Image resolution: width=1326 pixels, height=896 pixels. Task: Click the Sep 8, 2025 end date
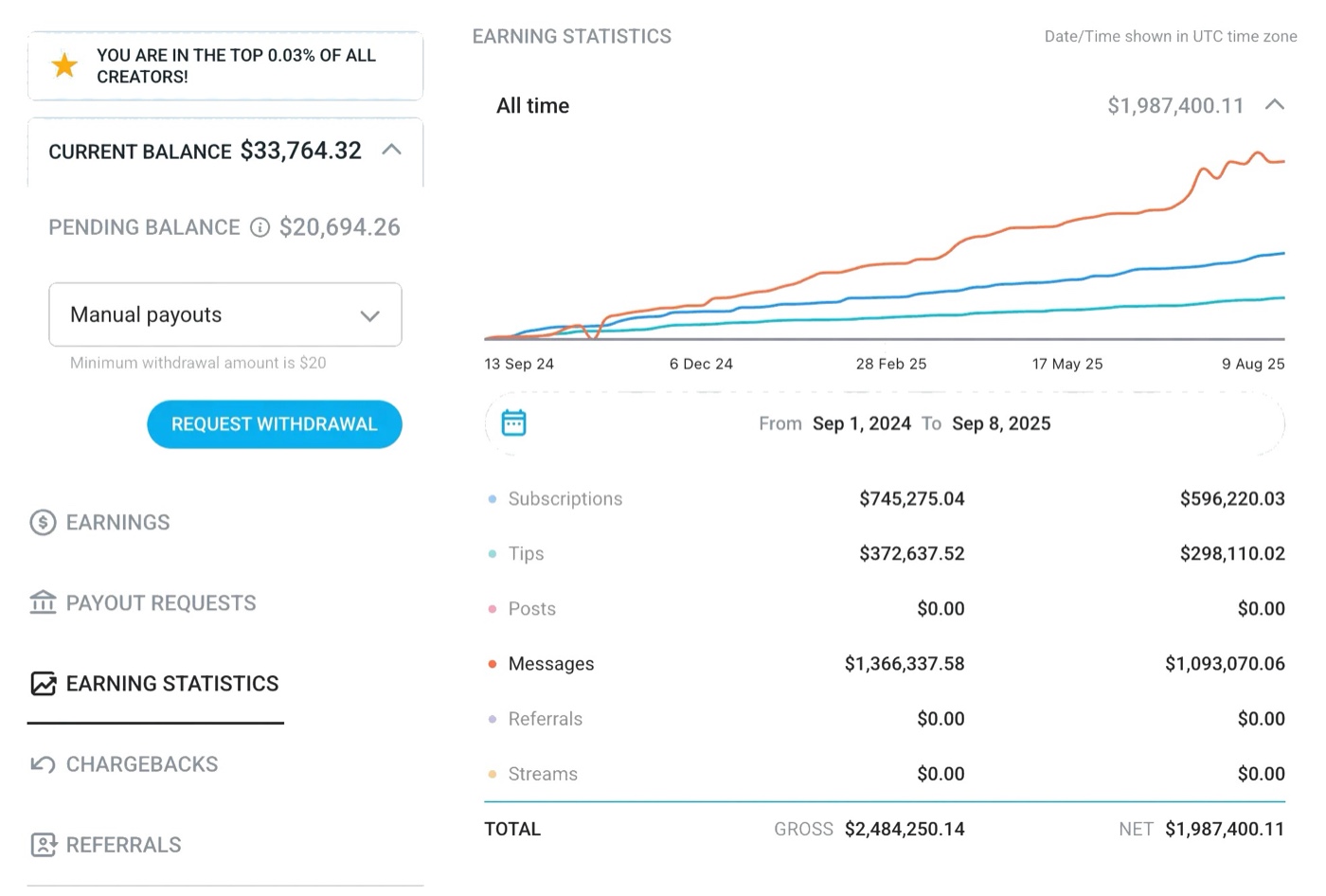(1001, 423)
